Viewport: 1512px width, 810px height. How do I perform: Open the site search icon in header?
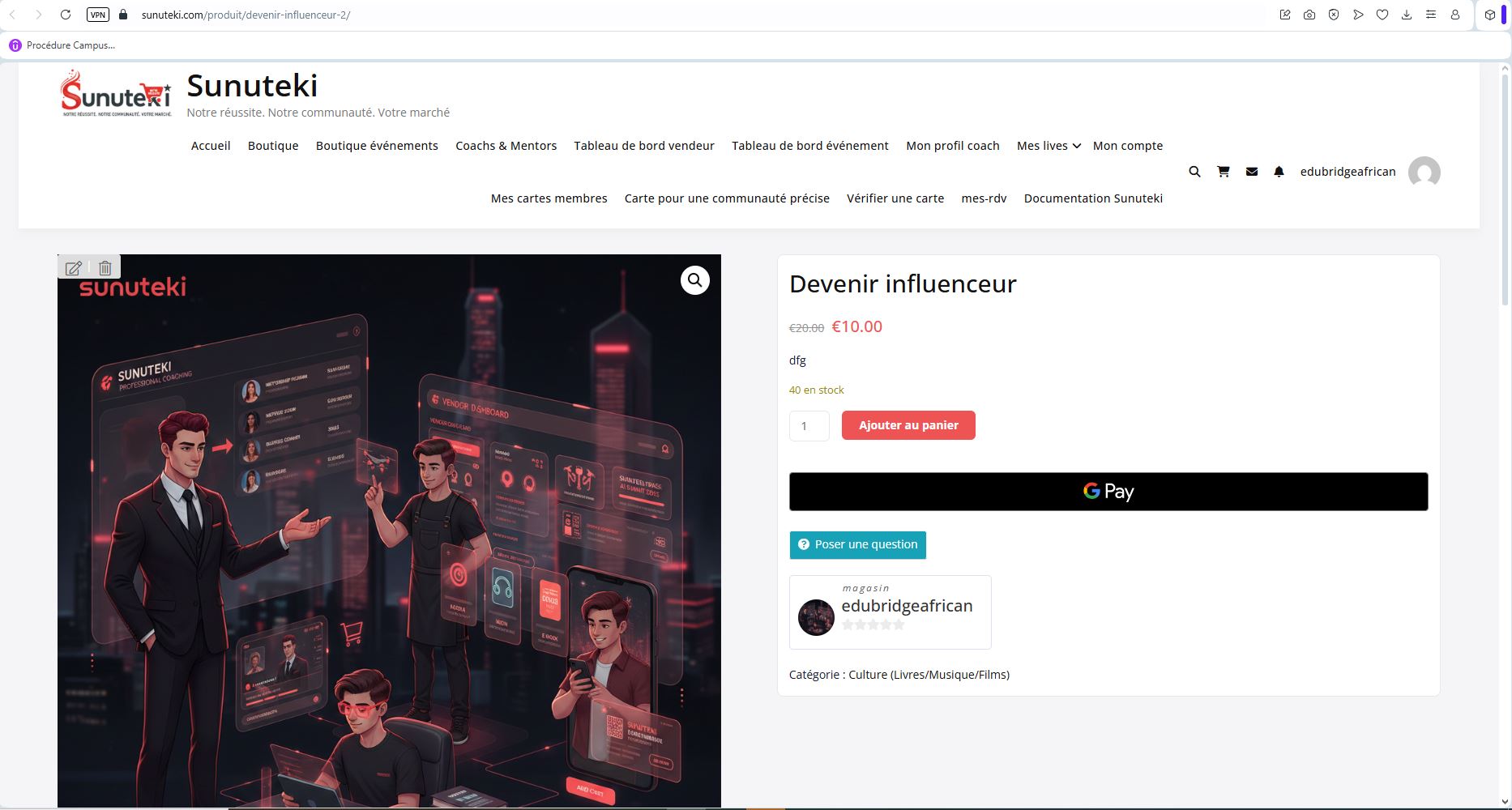click(1194, 172)
